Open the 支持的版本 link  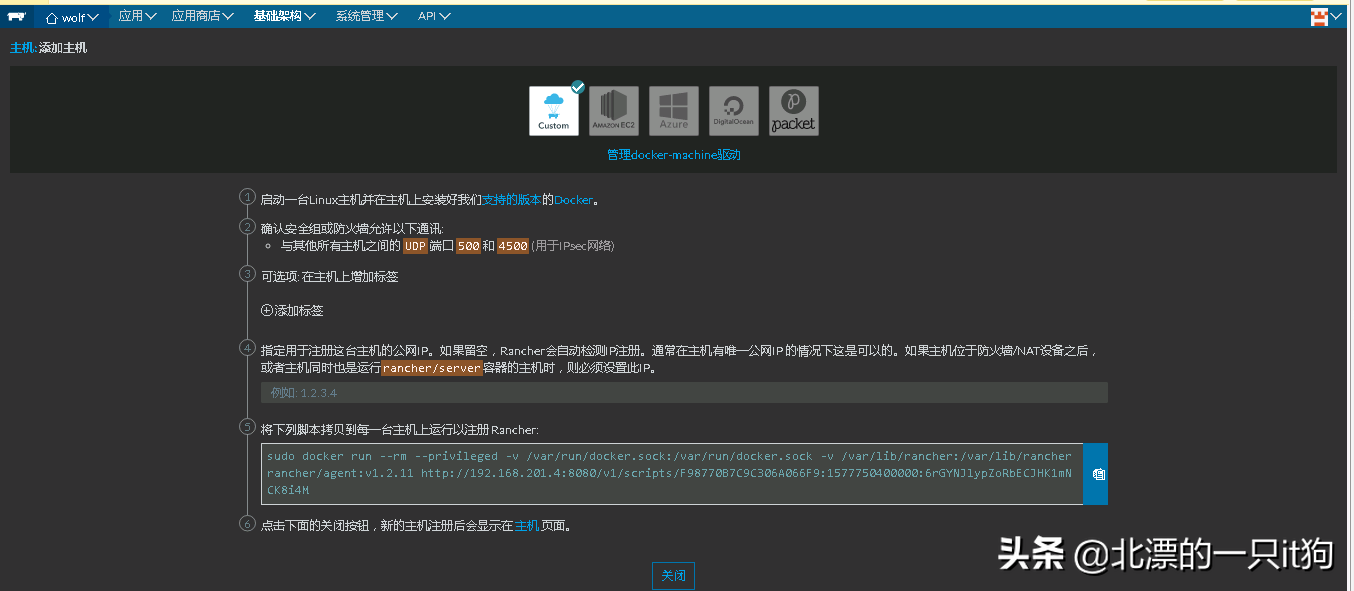click(x=511, y=199)
